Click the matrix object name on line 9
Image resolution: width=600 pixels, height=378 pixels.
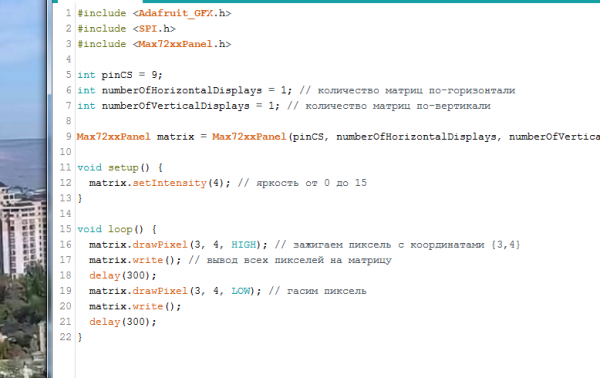pyautogui.click(x=176, y=137)
